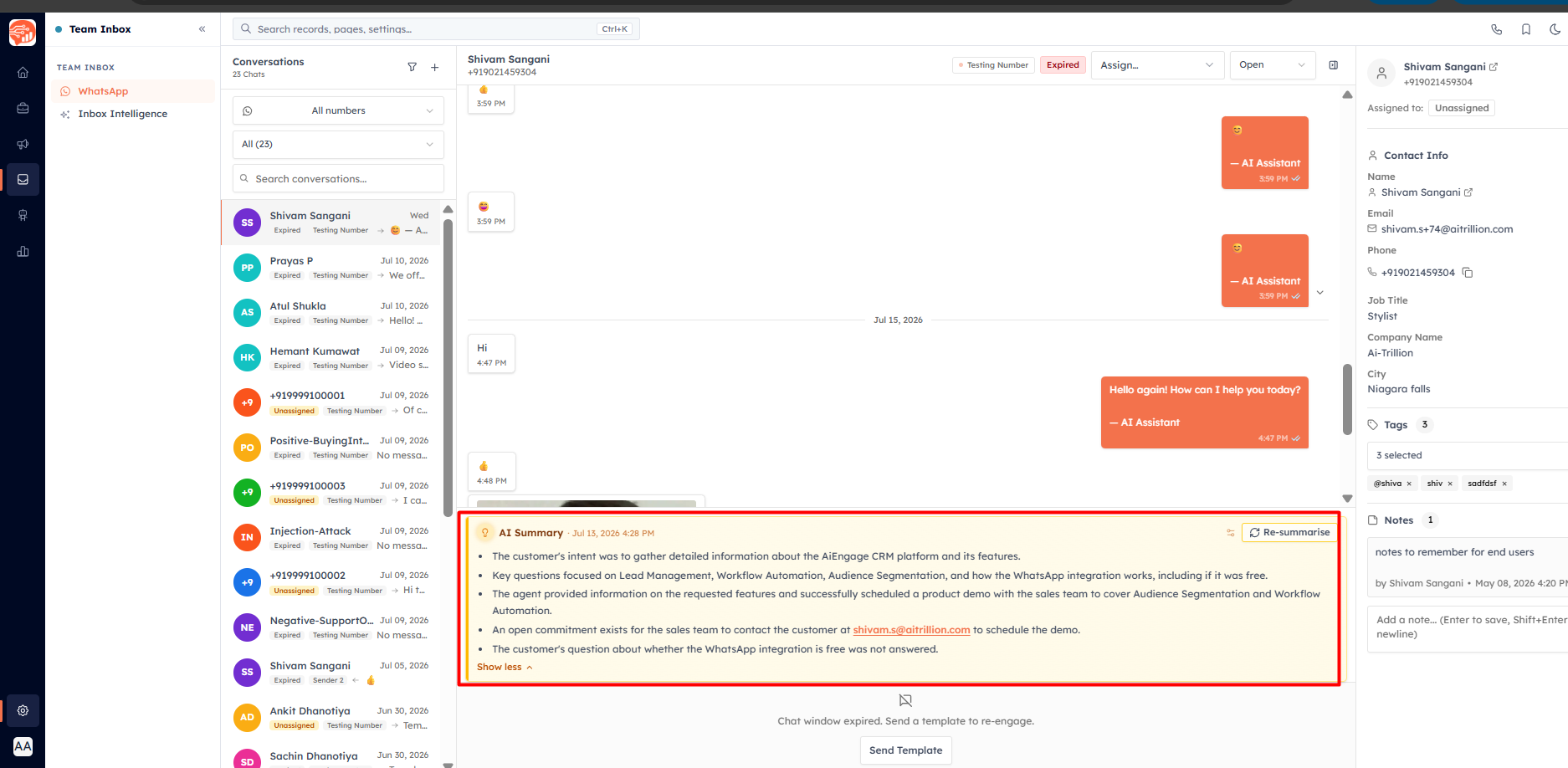Remove the shiv tag
The height and width of the screenshot is (768, 1568).
coord(1450,484)
